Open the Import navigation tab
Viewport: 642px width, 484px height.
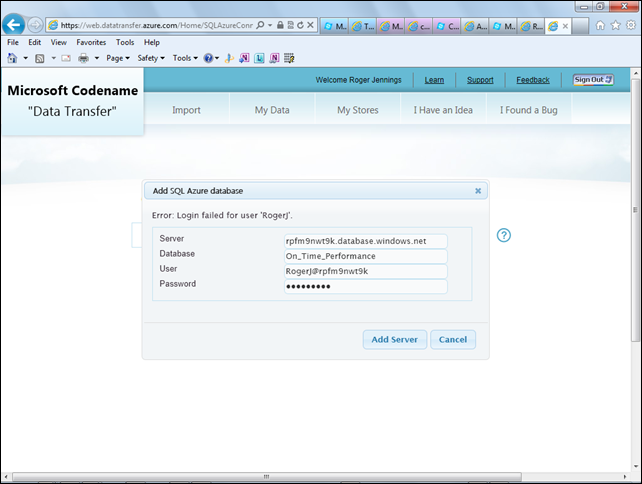tap(186, 110)
